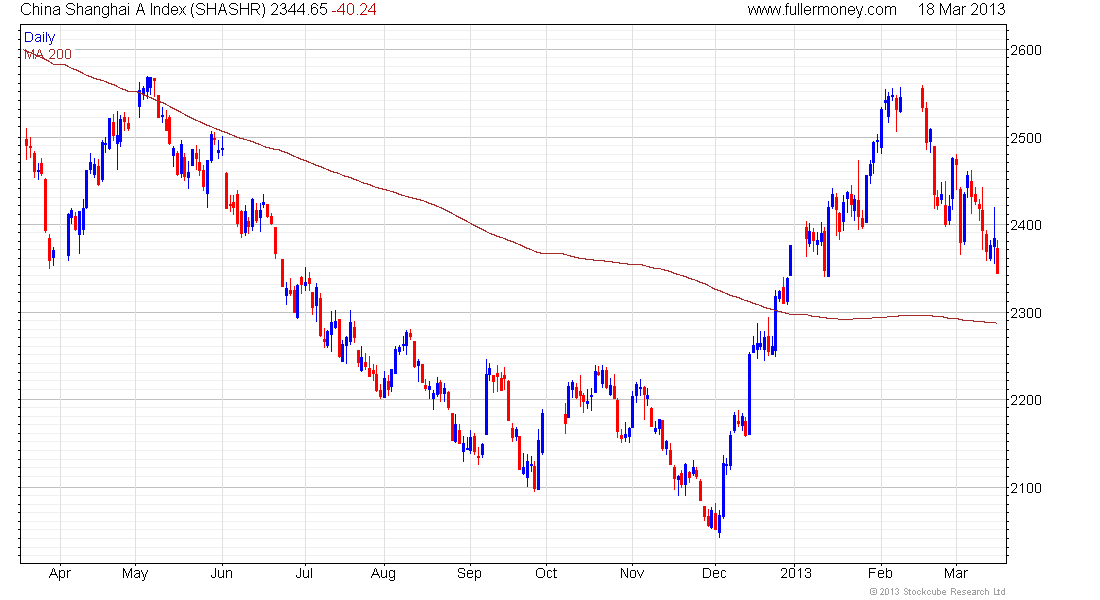The width and height of the screenshot is (1100, 600).
Task: Click the Nov month axis label
Action: point(631,573)
